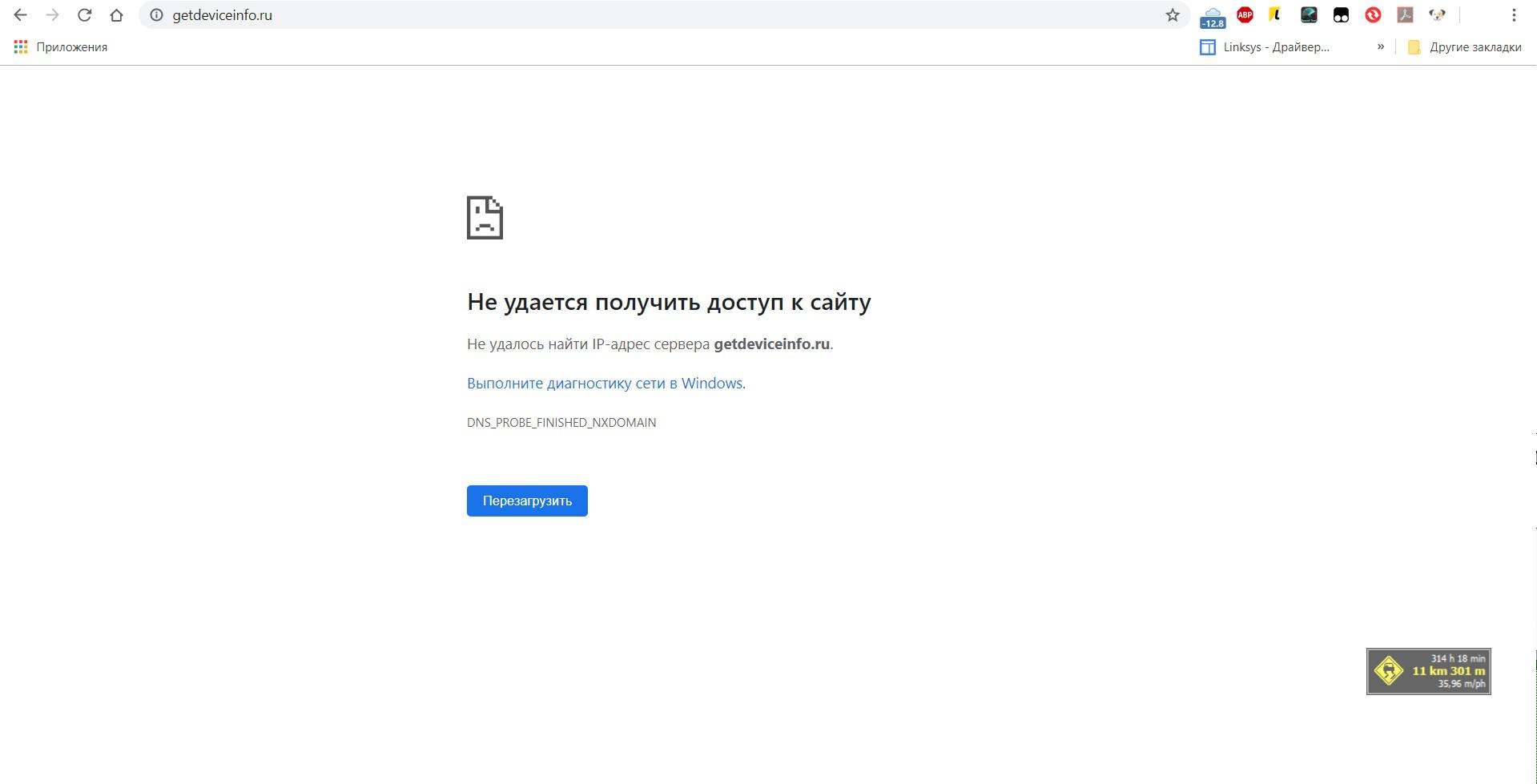Open the Adblock Plus extension

[x=1245, y=14]
